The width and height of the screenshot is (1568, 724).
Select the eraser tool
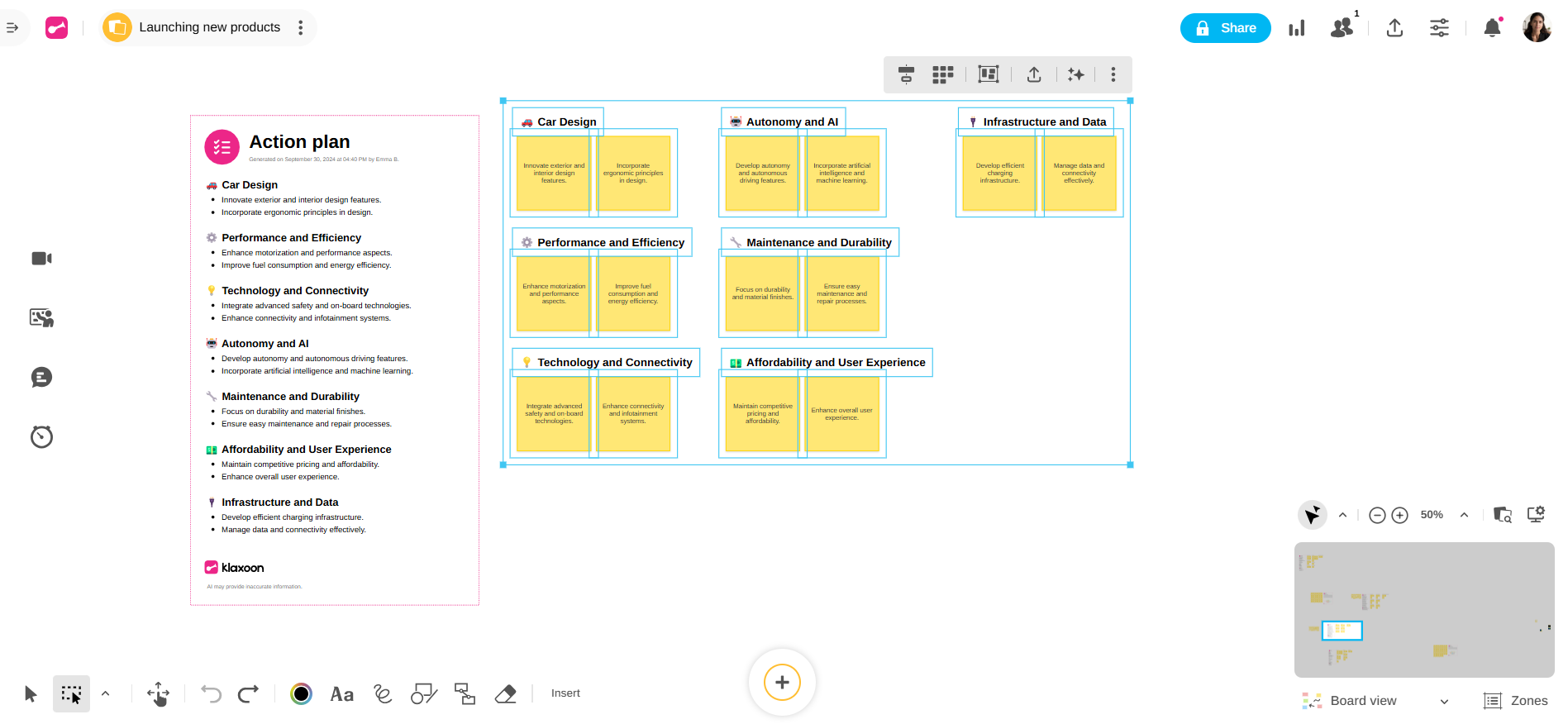click(x=505, y=694)
